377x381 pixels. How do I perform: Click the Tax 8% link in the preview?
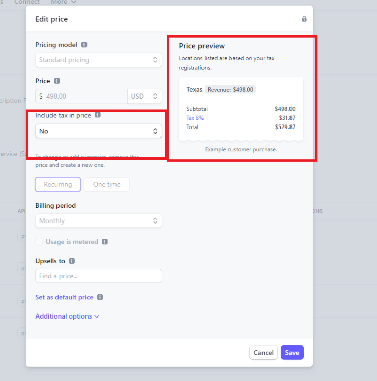[x=195, y=118]
